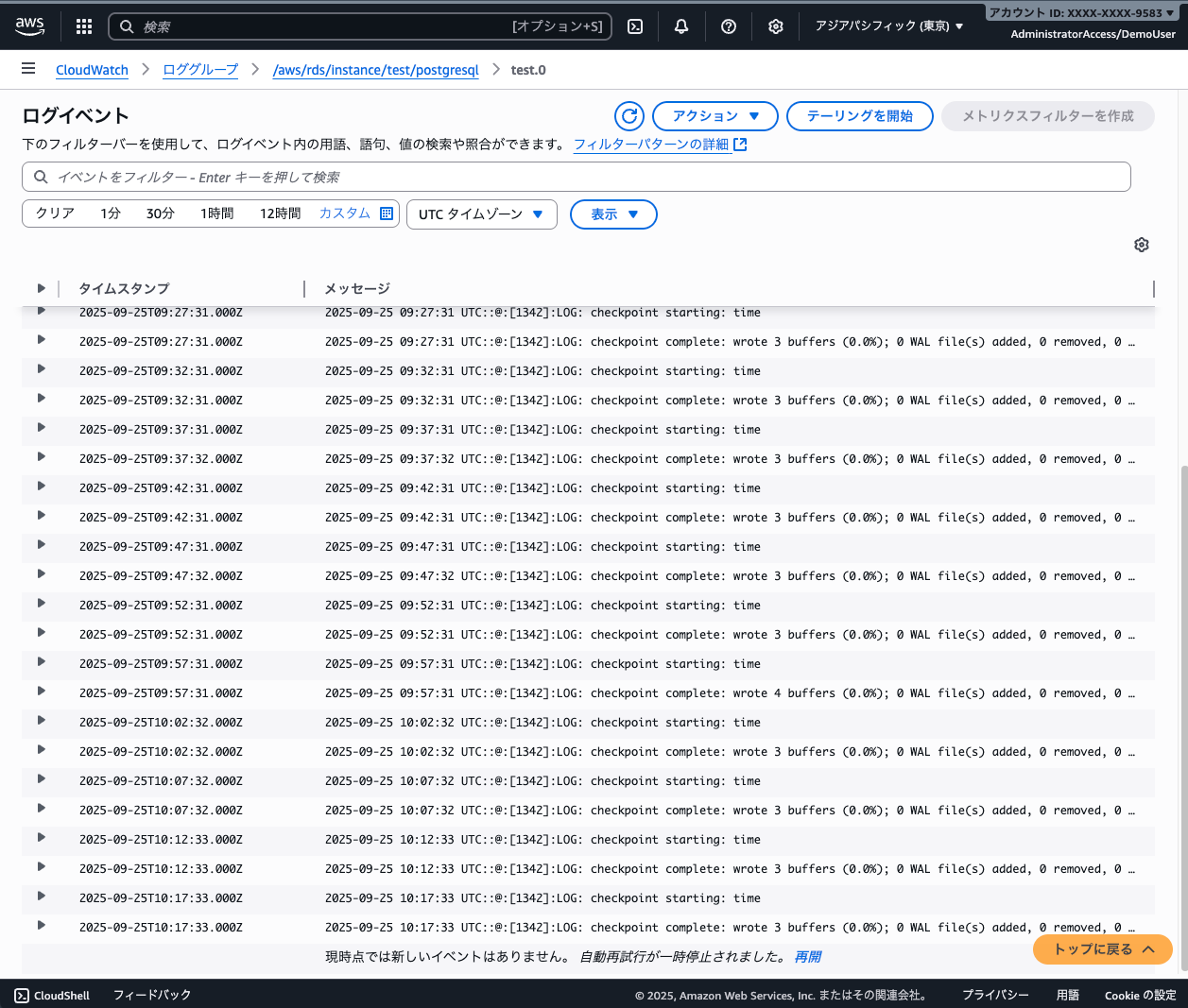Open top navigation settings gear
The width and height of the screenshot is (1188, 1008).
tap(776, 26)
